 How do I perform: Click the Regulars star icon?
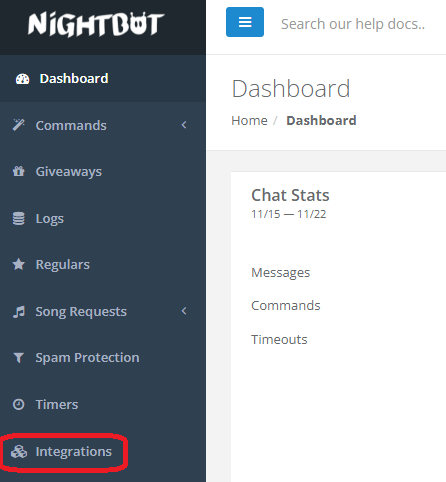[19, 264]
